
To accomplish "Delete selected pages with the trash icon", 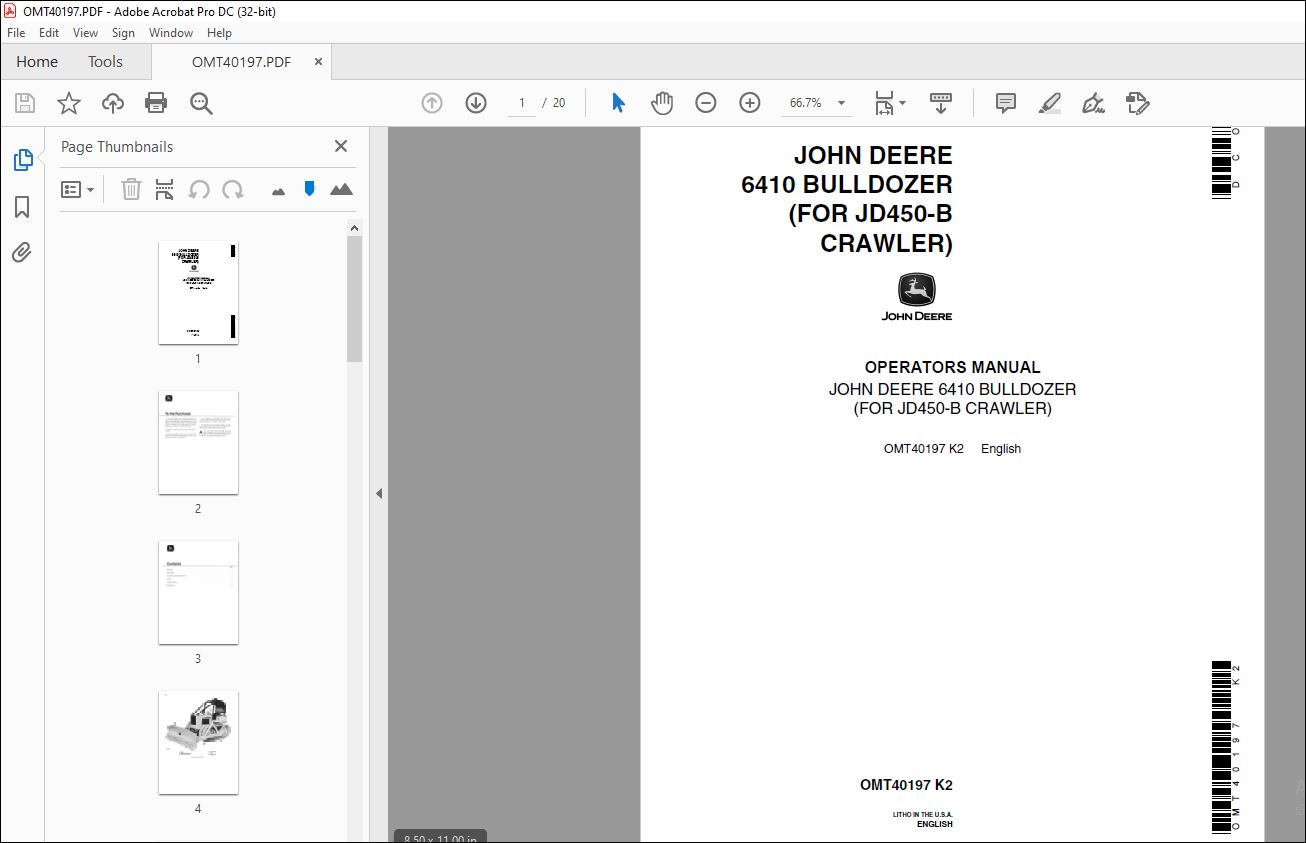I will click(131, 189).
